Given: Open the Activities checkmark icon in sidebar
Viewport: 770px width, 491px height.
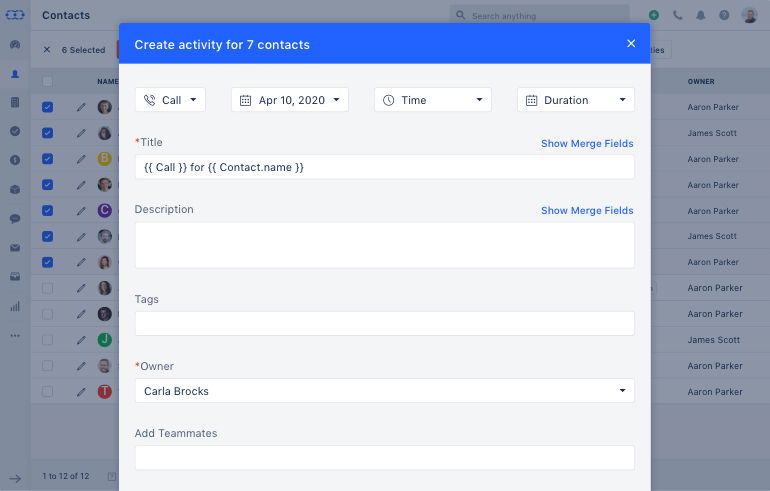Looking at the screenshot, I should click(15, 131).
